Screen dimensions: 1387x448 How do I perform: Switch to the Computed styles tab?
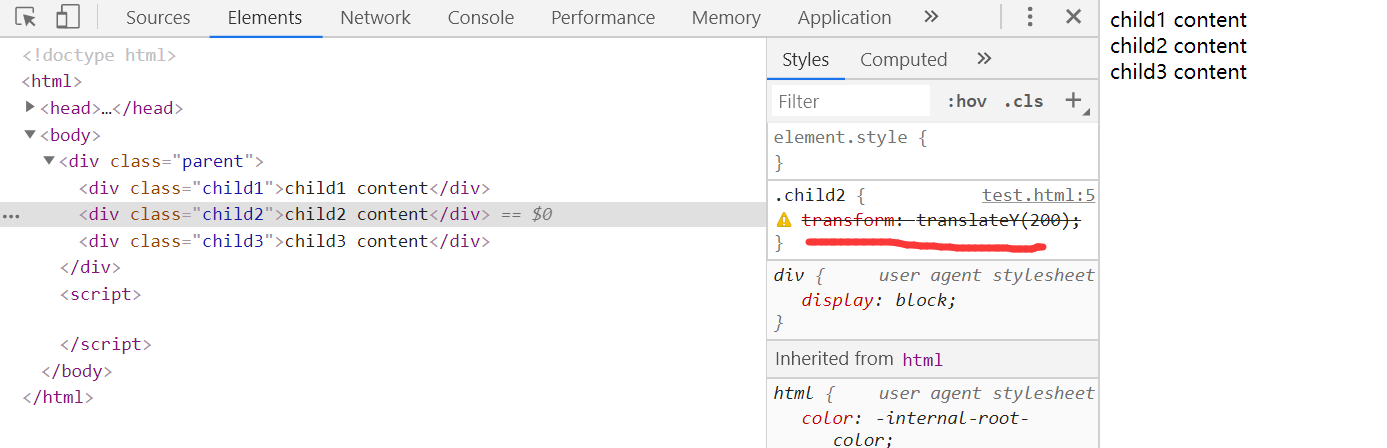(x=903, y=60)
